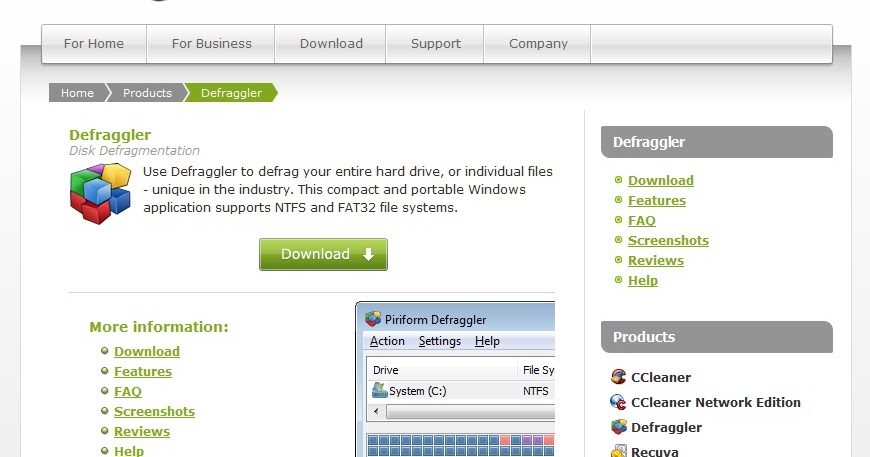Click the More information heading
This screenshot has width=870, height=457.
click(x=159, y=327)
